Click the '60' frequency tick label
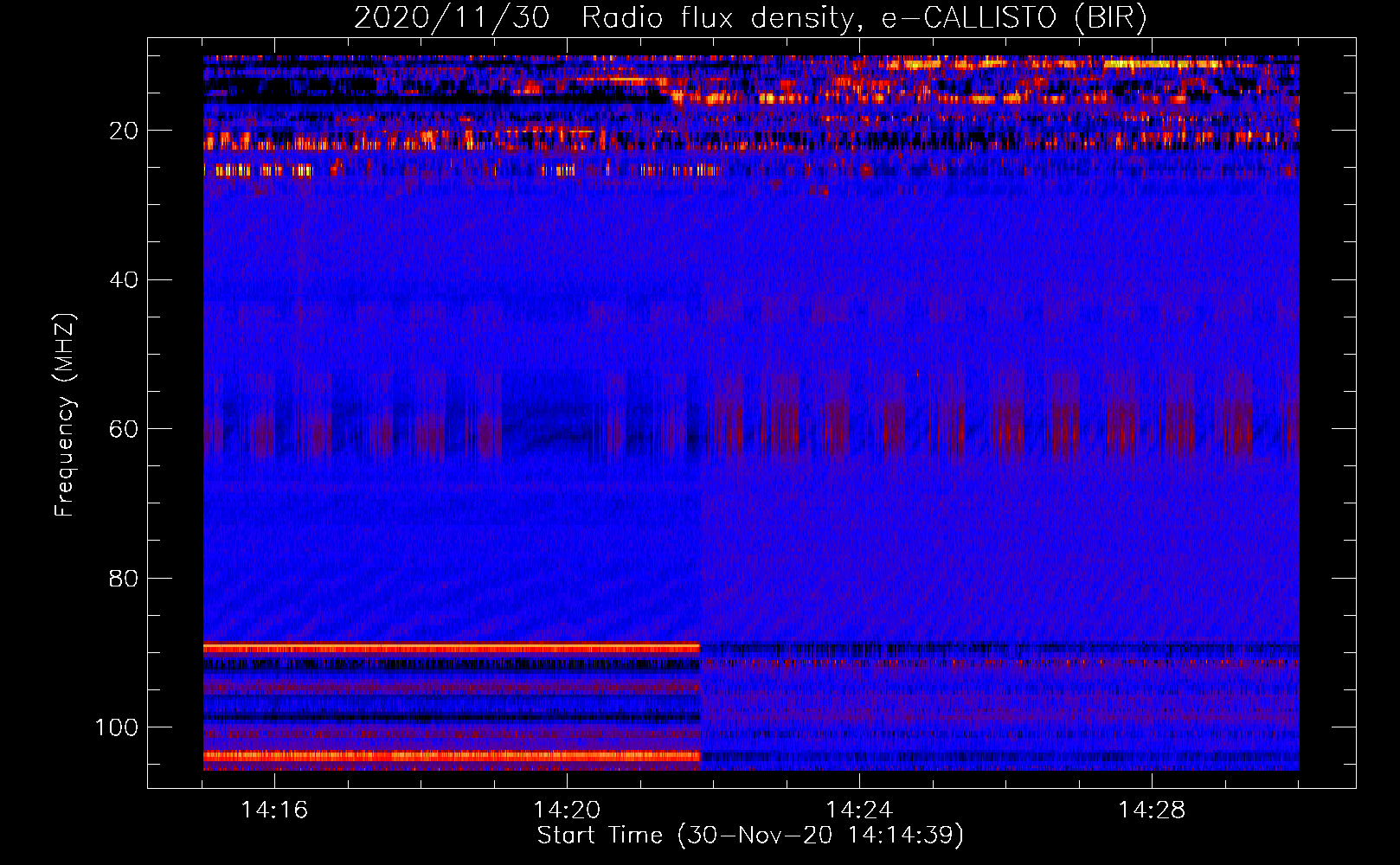1400x865 pixels. click(124, 429)
